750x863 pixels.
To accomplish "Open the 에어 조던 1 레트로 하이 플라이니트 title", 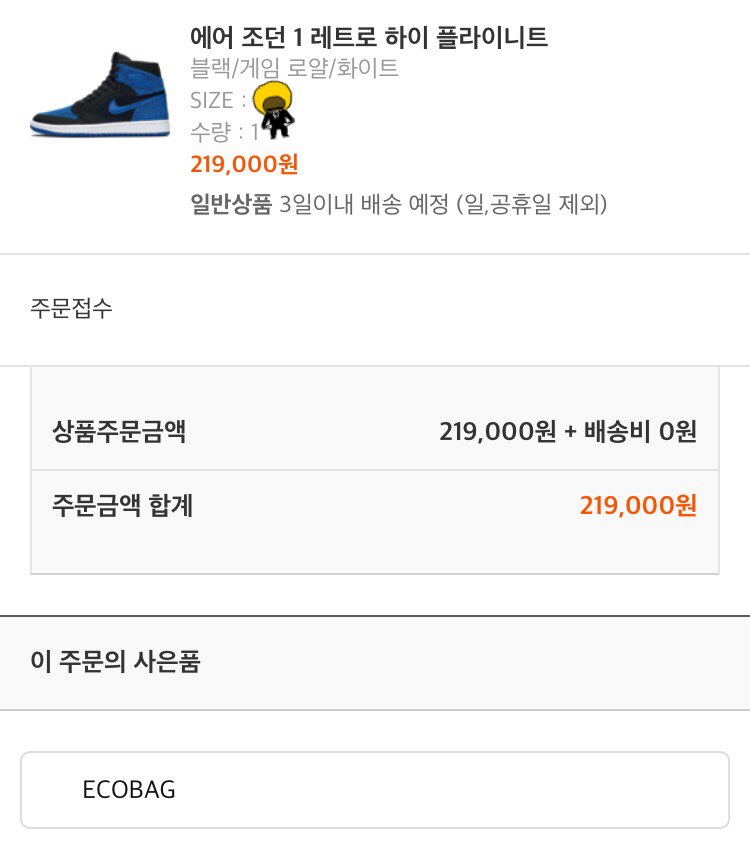I will click(369, 38).
